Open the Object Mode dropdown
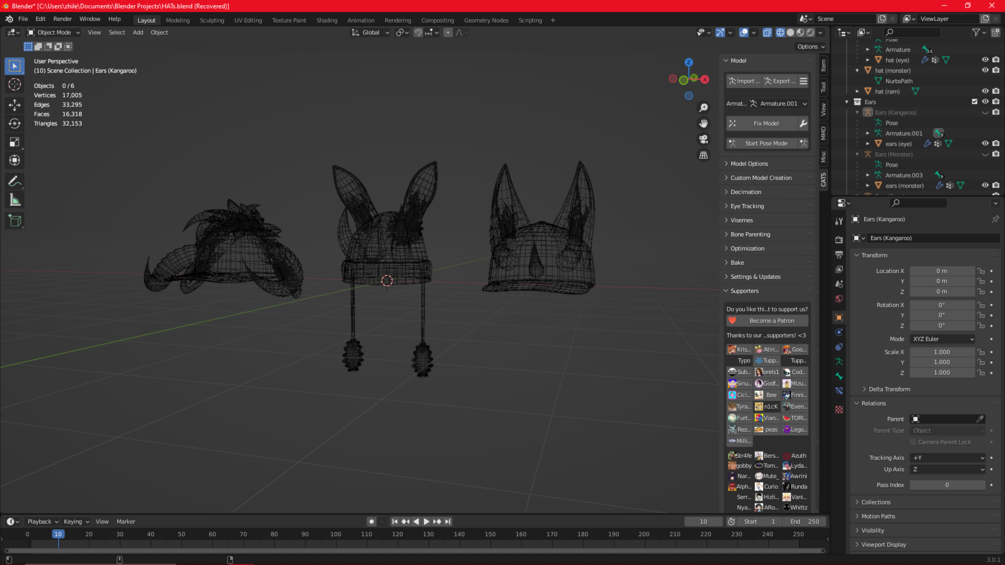The width and height of the screenshot is (1005, 565). pos(53,32)
